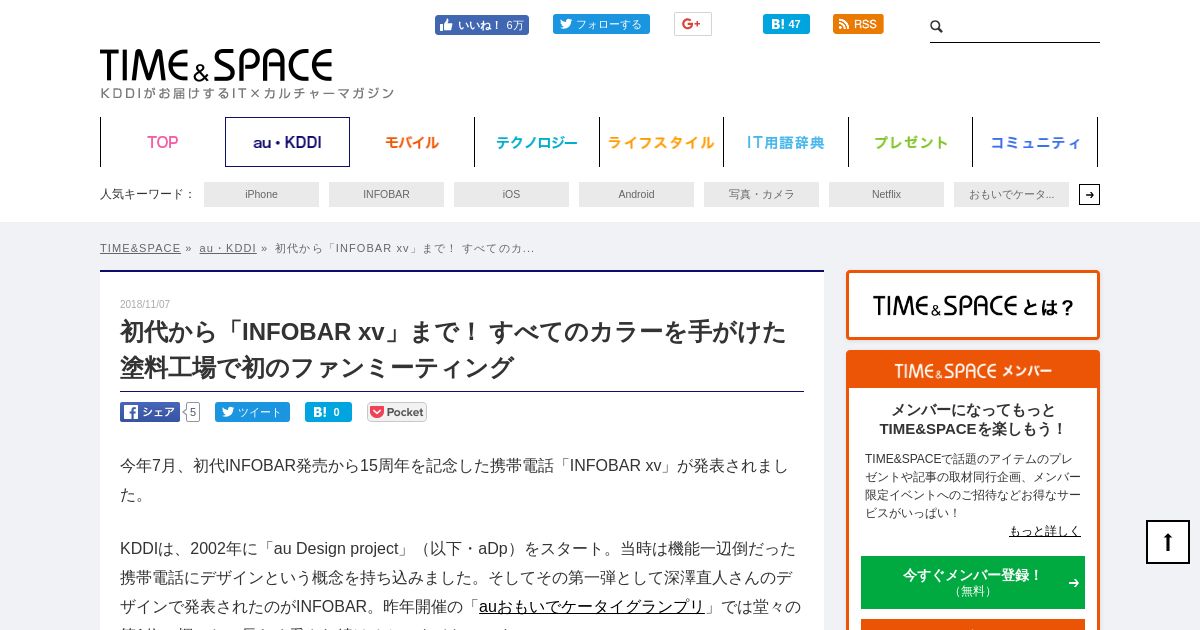Click the Facebook share count bubble 5
The height and width of the screenshot is (630, 1200).
pos(192,412)
